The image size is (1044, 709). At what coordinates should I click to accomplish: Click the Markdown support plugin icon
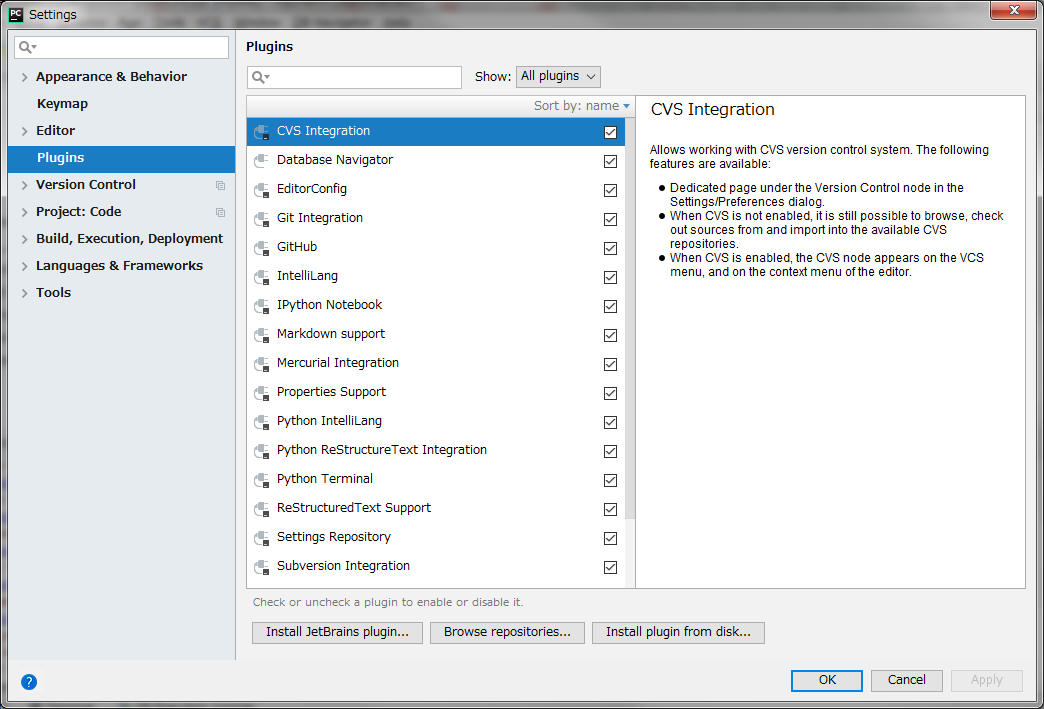click(x=262, y=334)
